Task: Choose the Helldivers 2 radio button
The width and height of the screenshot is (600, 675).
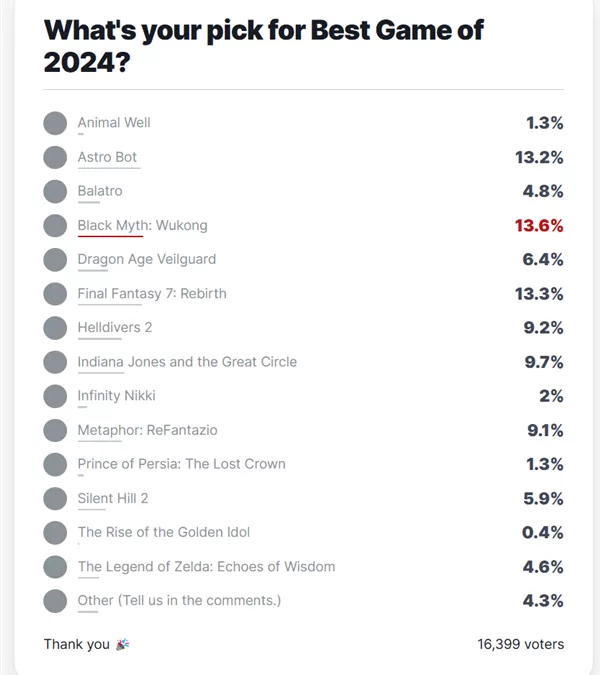Action: tap(55, 328)
